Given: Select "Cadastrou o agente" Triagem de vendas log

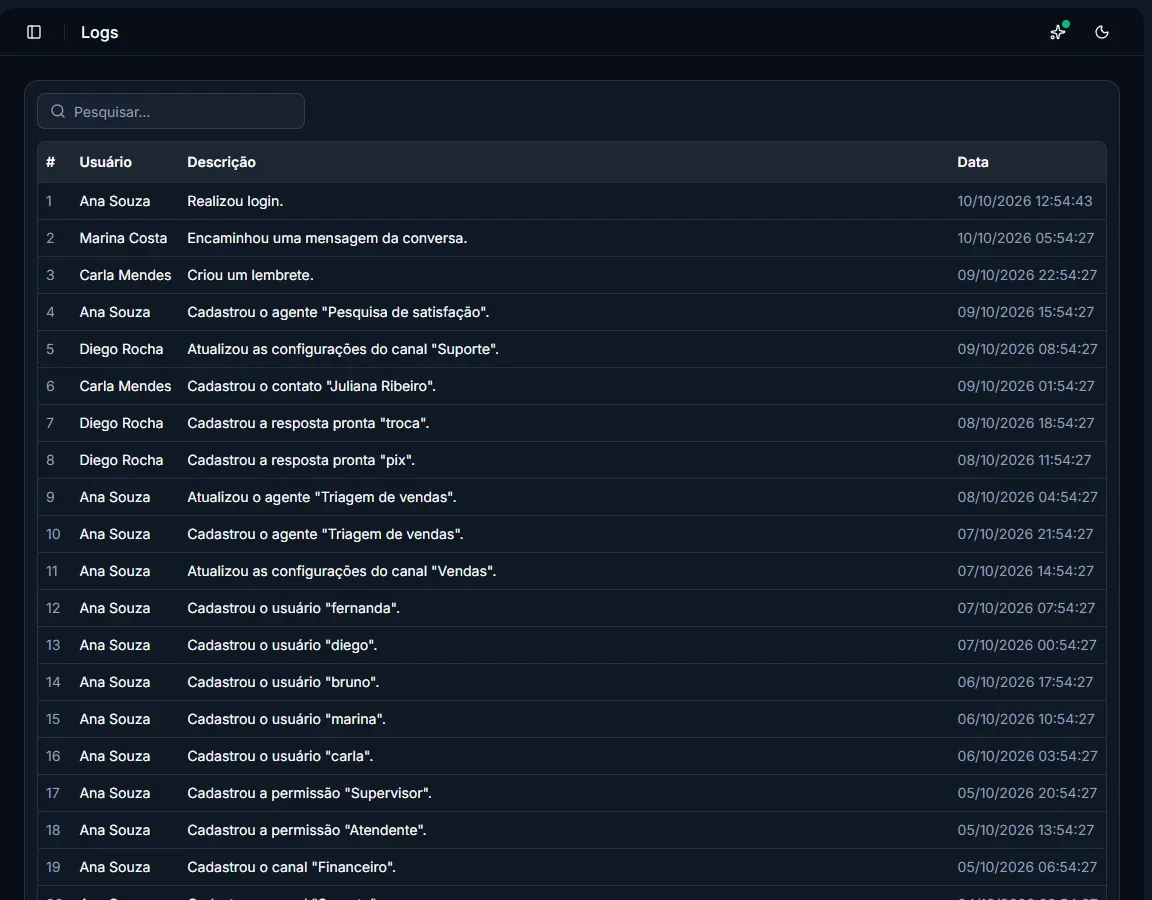Looking at the screenshot, I should click(325, 534).
